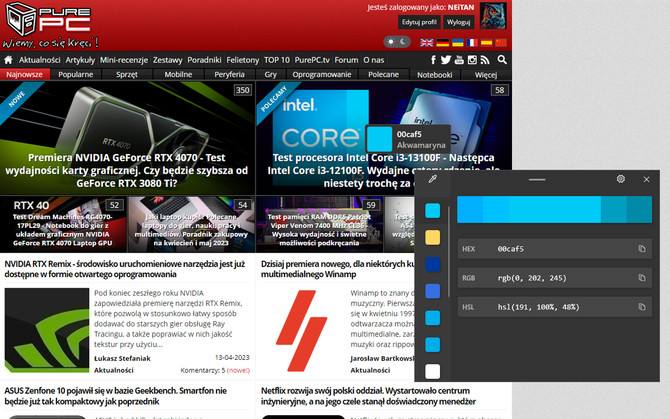Open Zestawy menu item

pos(168,60)
